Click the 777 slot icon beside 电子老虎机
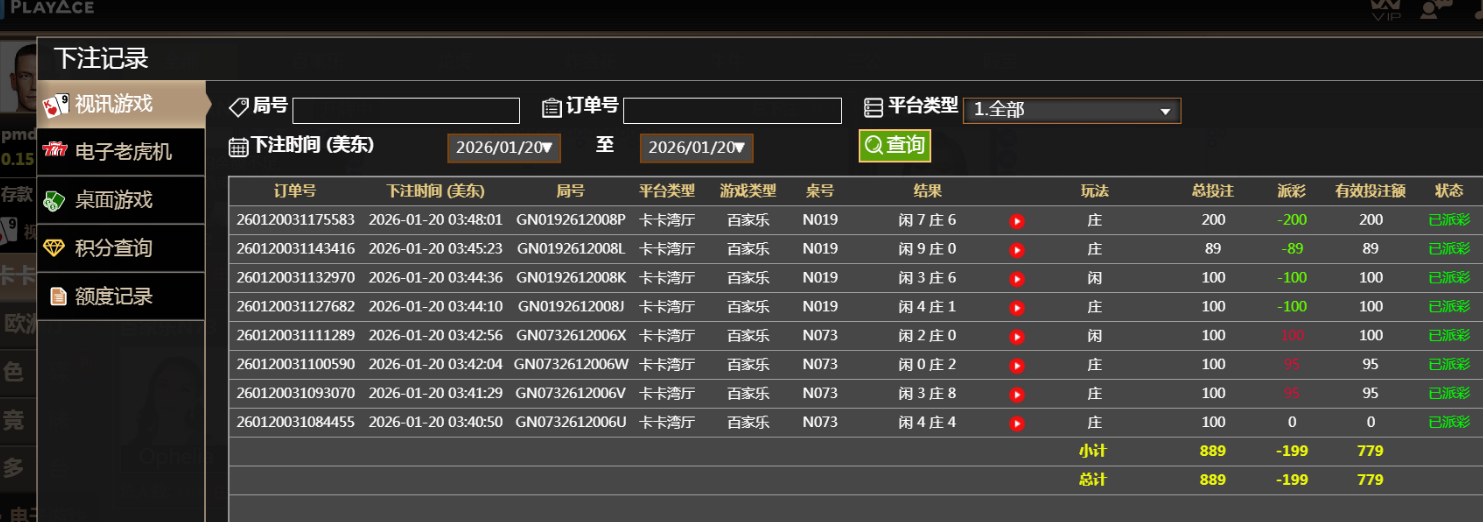The width and height of the screenshot is (1483, 522). tap(55, 151)
